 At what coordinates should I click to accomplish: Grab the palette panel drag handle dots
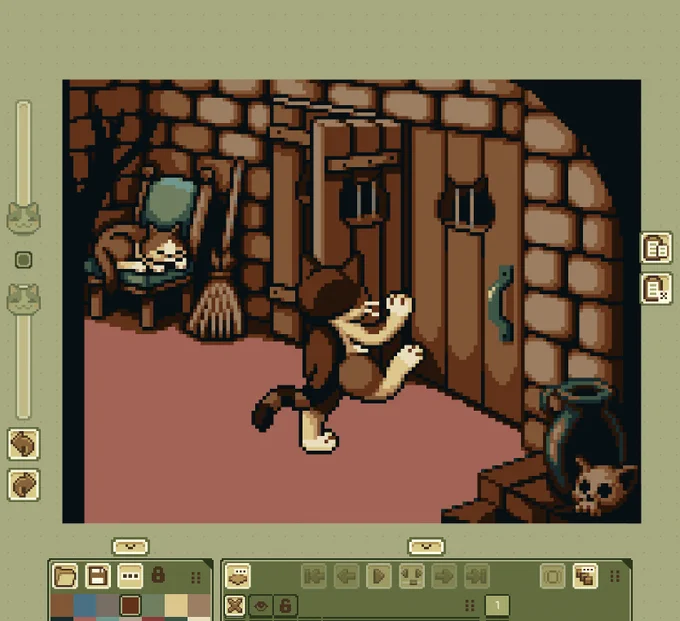click(196, 577)
